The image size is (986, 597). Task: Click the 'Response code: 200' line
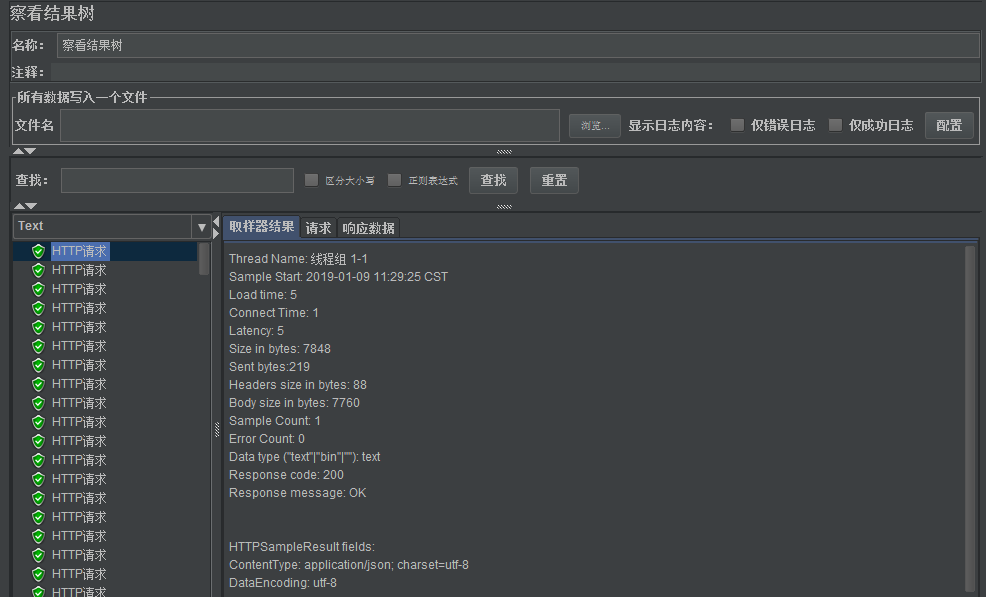coord(286,475)
